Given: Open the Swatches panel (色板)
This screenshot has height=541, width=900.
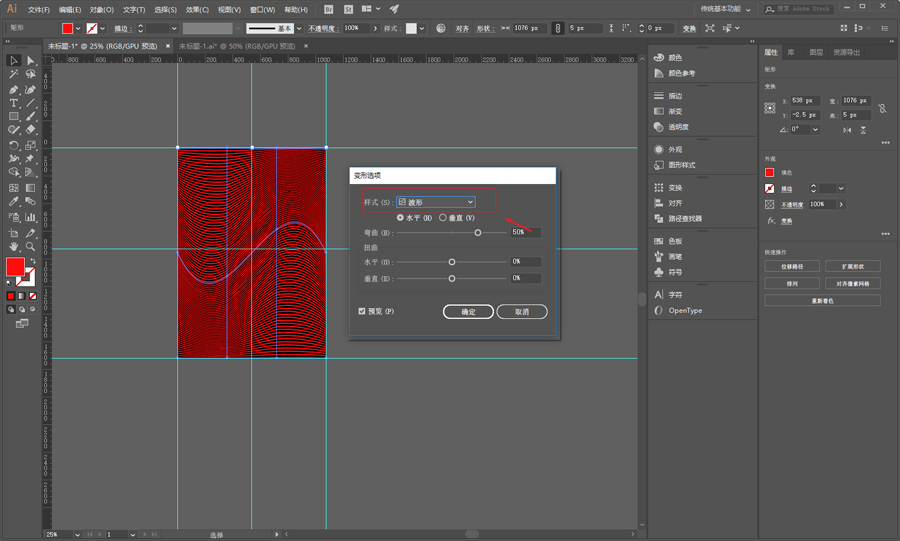Looking at the screenshot, I should pyautogui.click(x=675, y=241).
